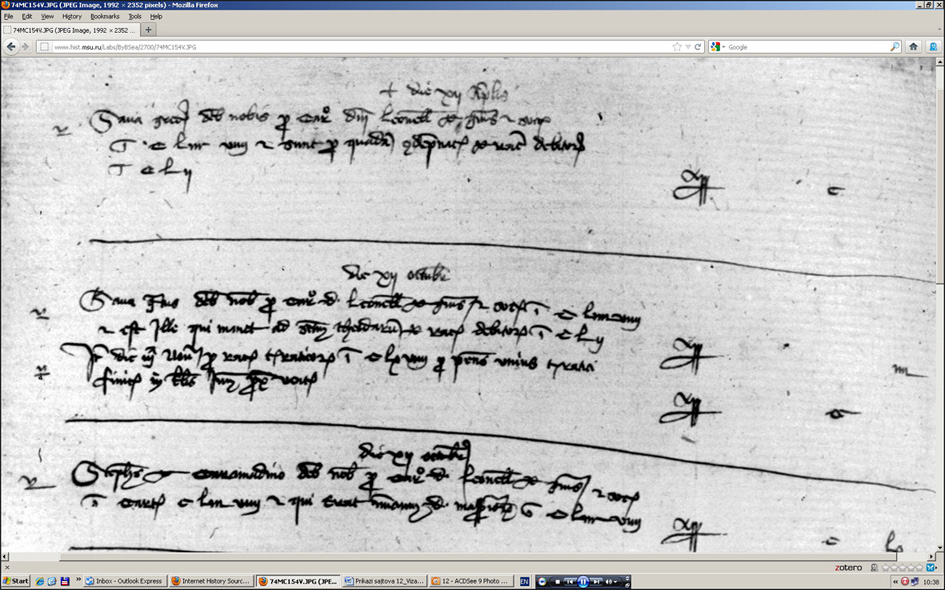945x590 pixels.
Task: Stop playback in the media player toolbar
Action: point(557,581)
